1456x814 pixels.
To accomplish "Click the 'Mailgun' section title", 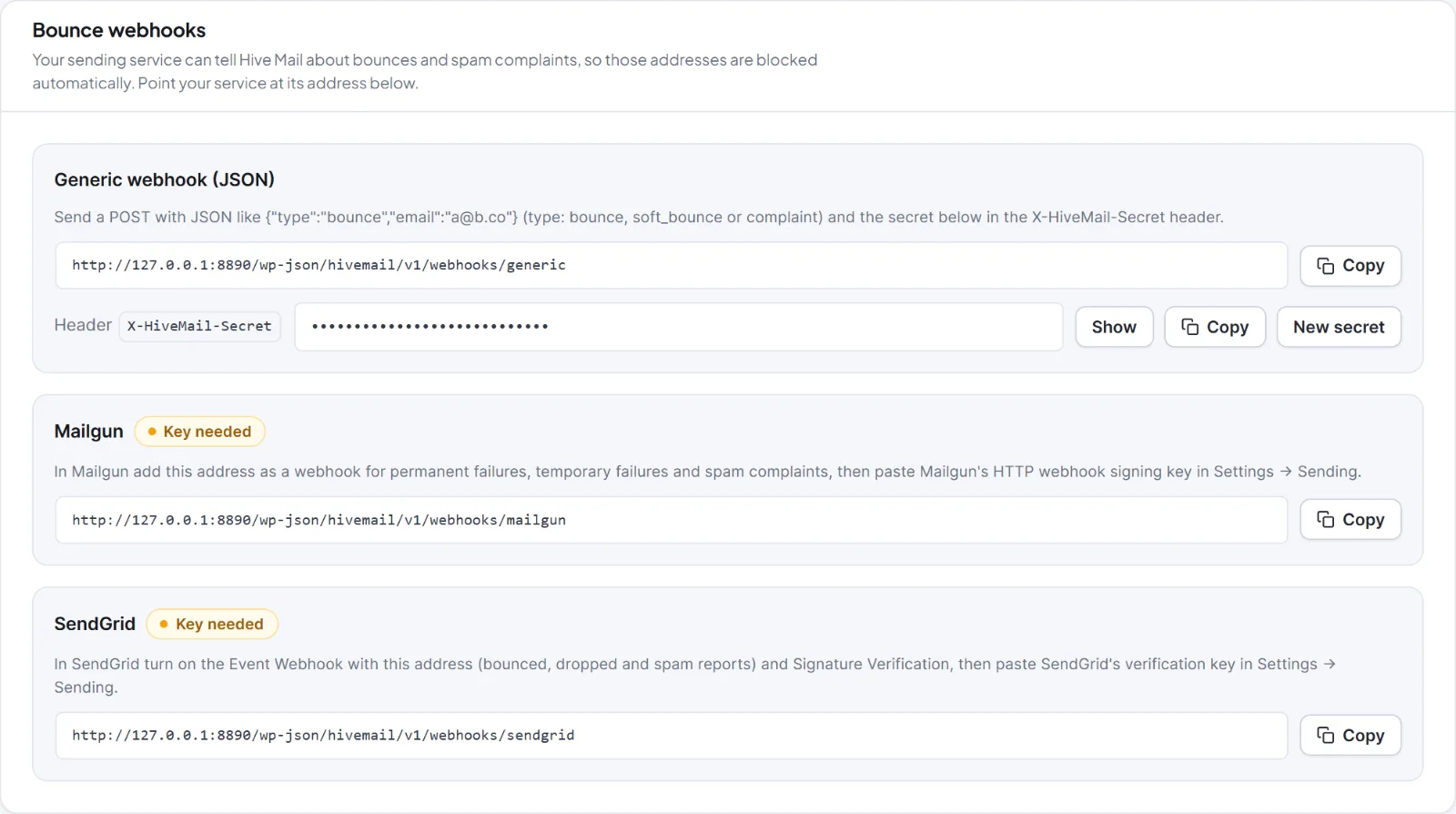I will (88, 432).
